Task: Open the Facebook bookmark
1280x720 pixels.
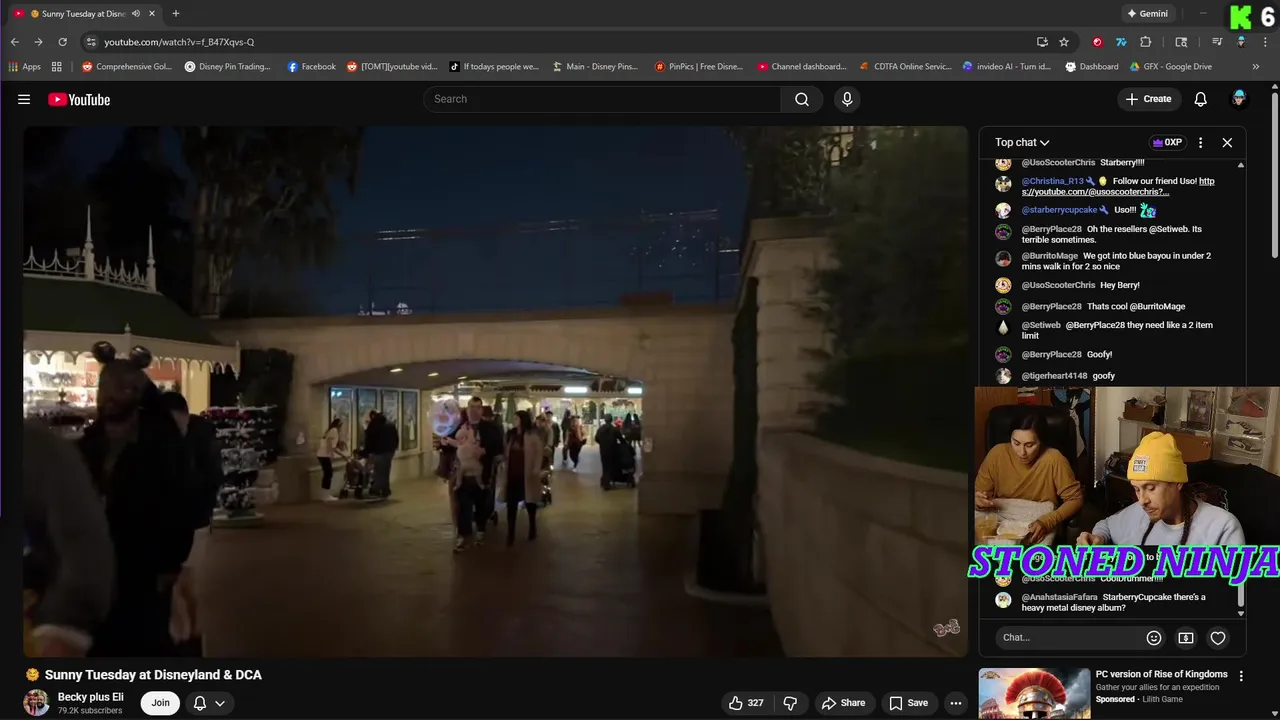Action: [x=312, y=67]
